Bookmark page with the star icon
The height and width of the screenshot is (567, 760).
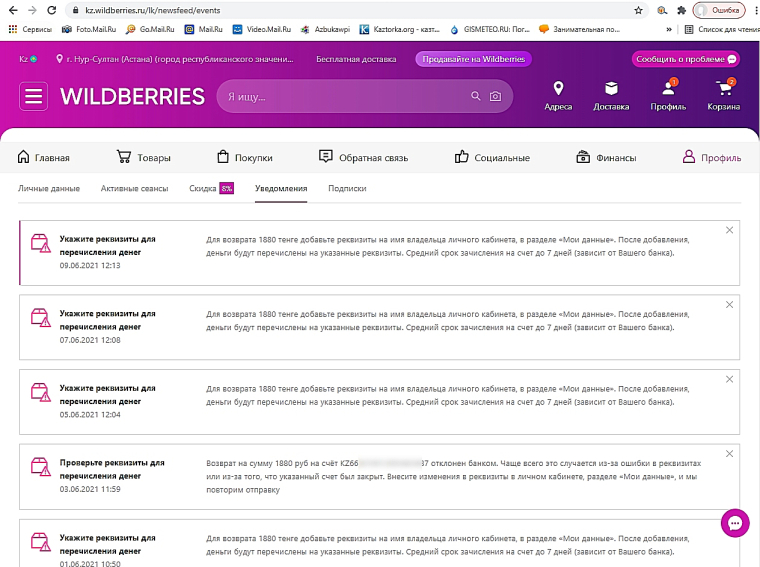tap(639, 10)
